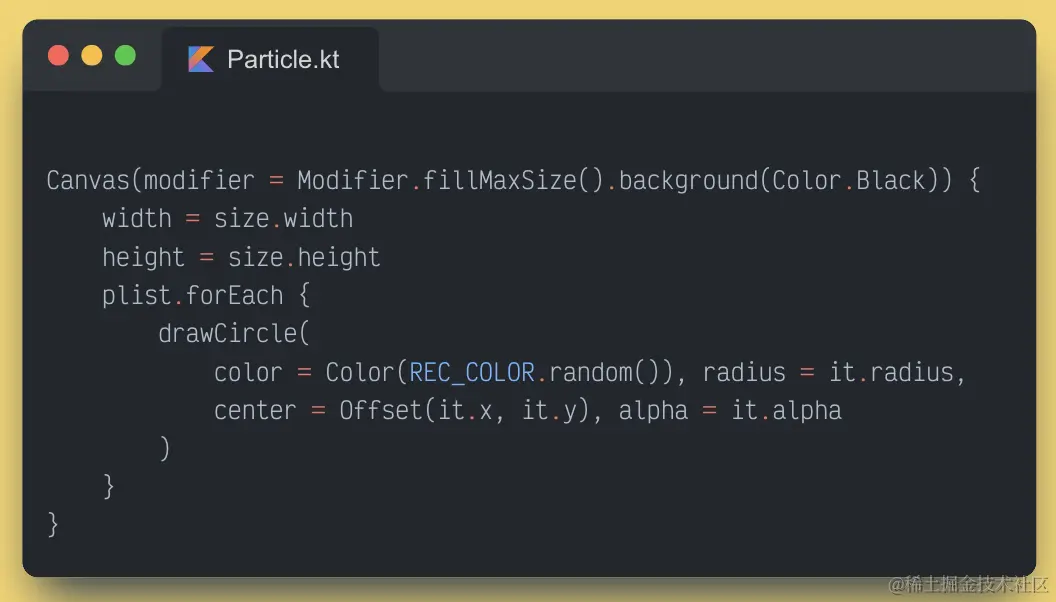Click the size.height expression
Image resolution: width=1056 pixels, height=602 pixels.
tap(304, 258)
